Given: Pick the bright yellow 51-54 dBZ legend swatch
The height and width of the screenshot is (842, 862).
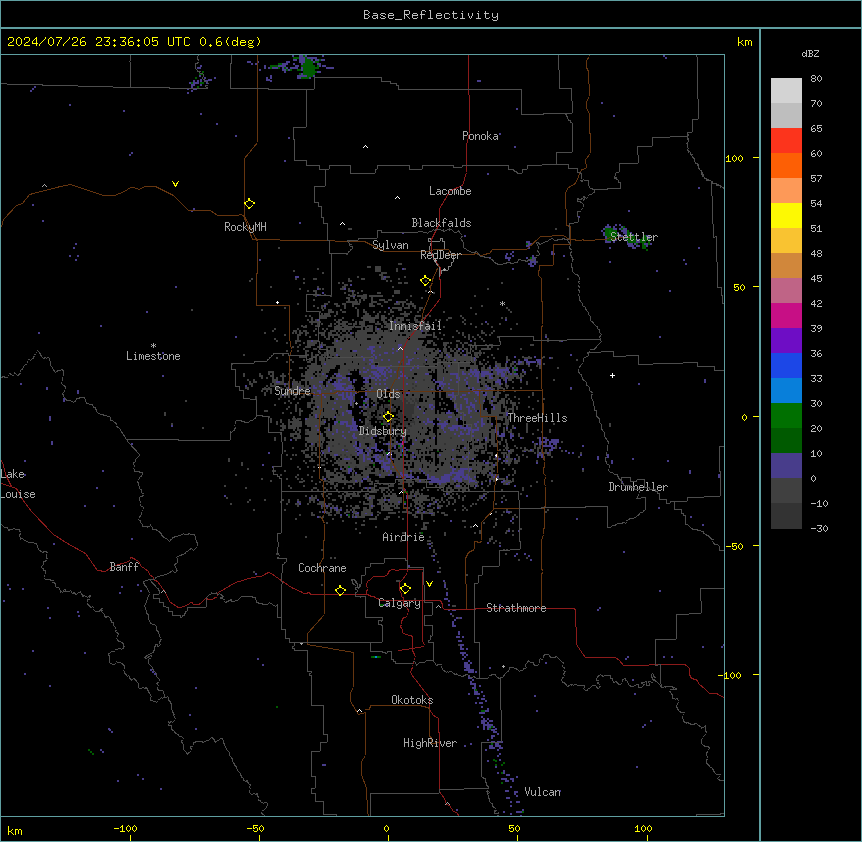Looking at the screenshot, I should coord(786,215).
